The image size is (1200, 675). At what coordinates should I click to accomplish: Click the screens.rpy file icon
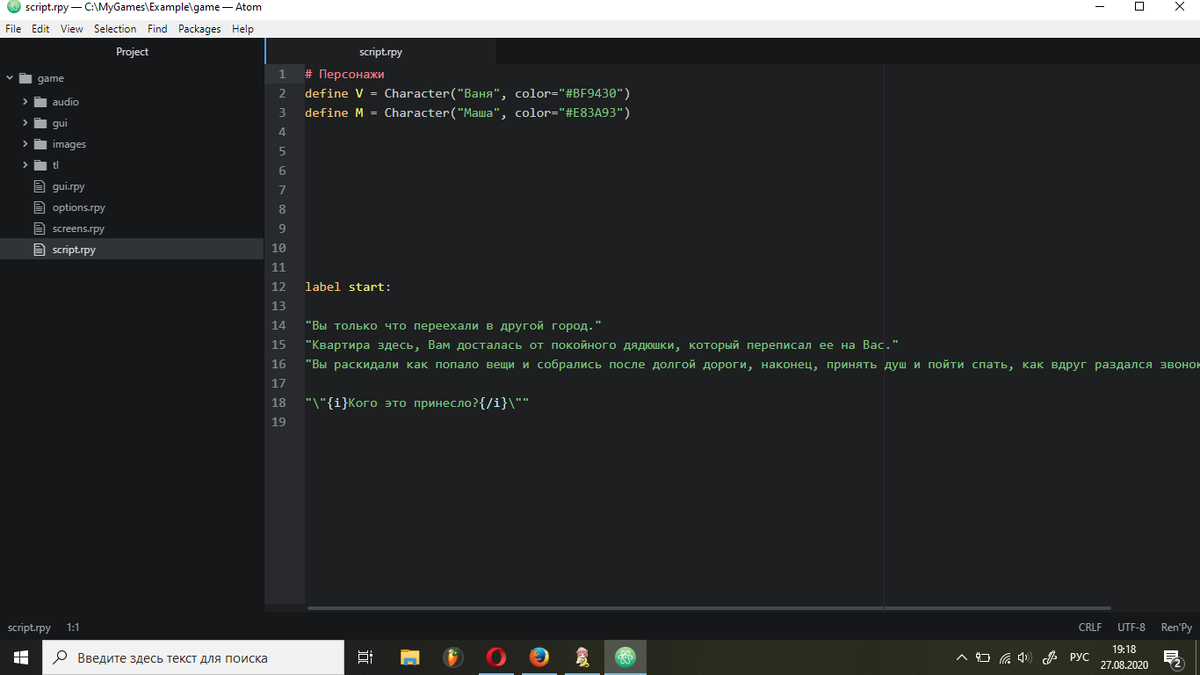click(x=41, y=228)
